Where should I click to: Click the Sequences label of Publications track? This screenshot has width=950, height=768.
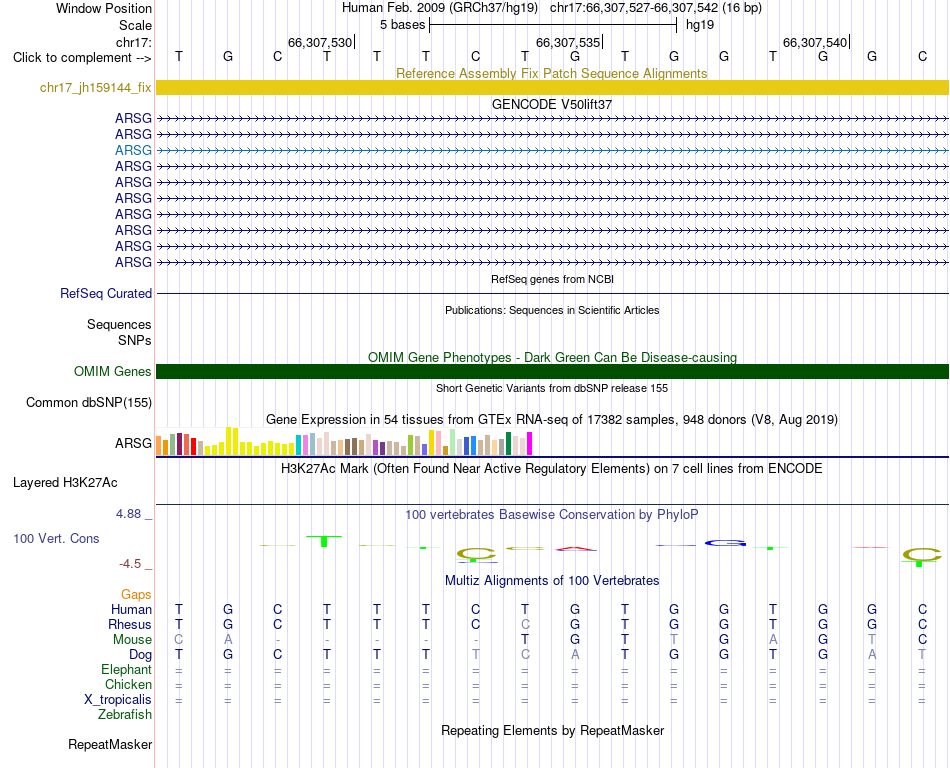pyautogui.click(x=119, y=325)
